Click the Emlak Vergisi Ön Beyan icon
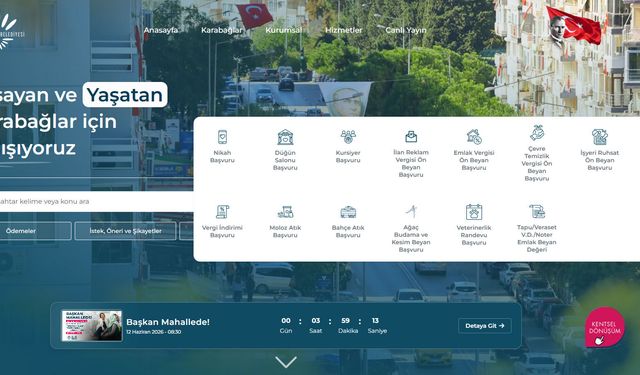Image resolution: width=640 pixels, height=375 pixels. coord(474,137)
